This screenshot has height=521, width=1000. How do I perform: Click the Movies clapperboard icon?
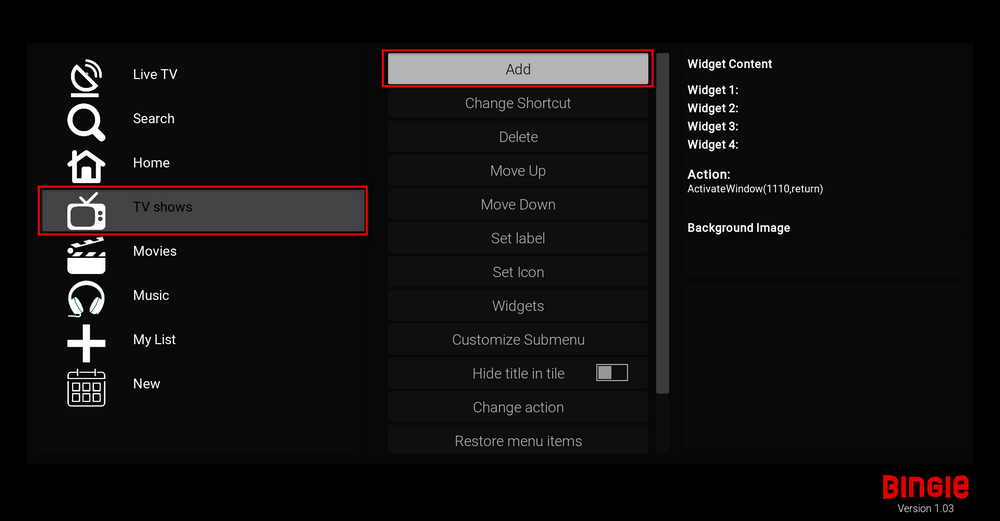pos(86,255)
